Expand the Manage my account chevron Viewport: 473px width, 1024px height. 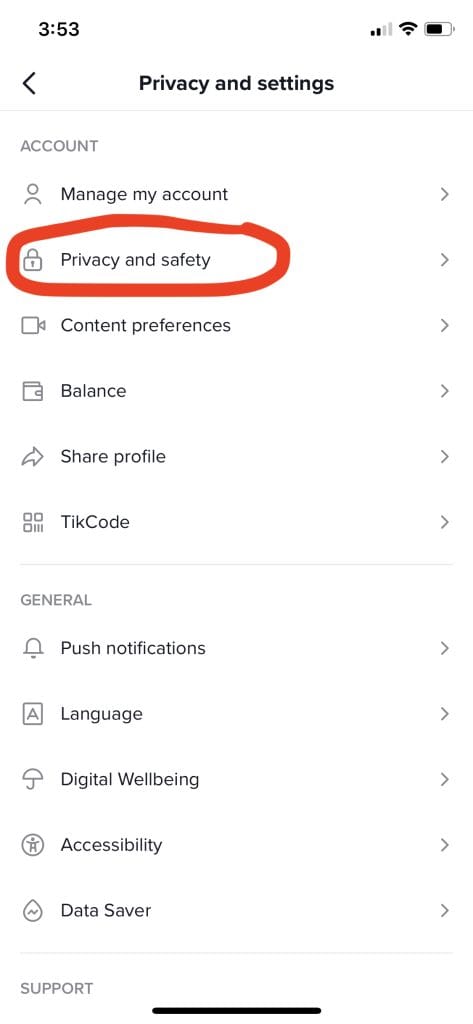pos(444,194)
